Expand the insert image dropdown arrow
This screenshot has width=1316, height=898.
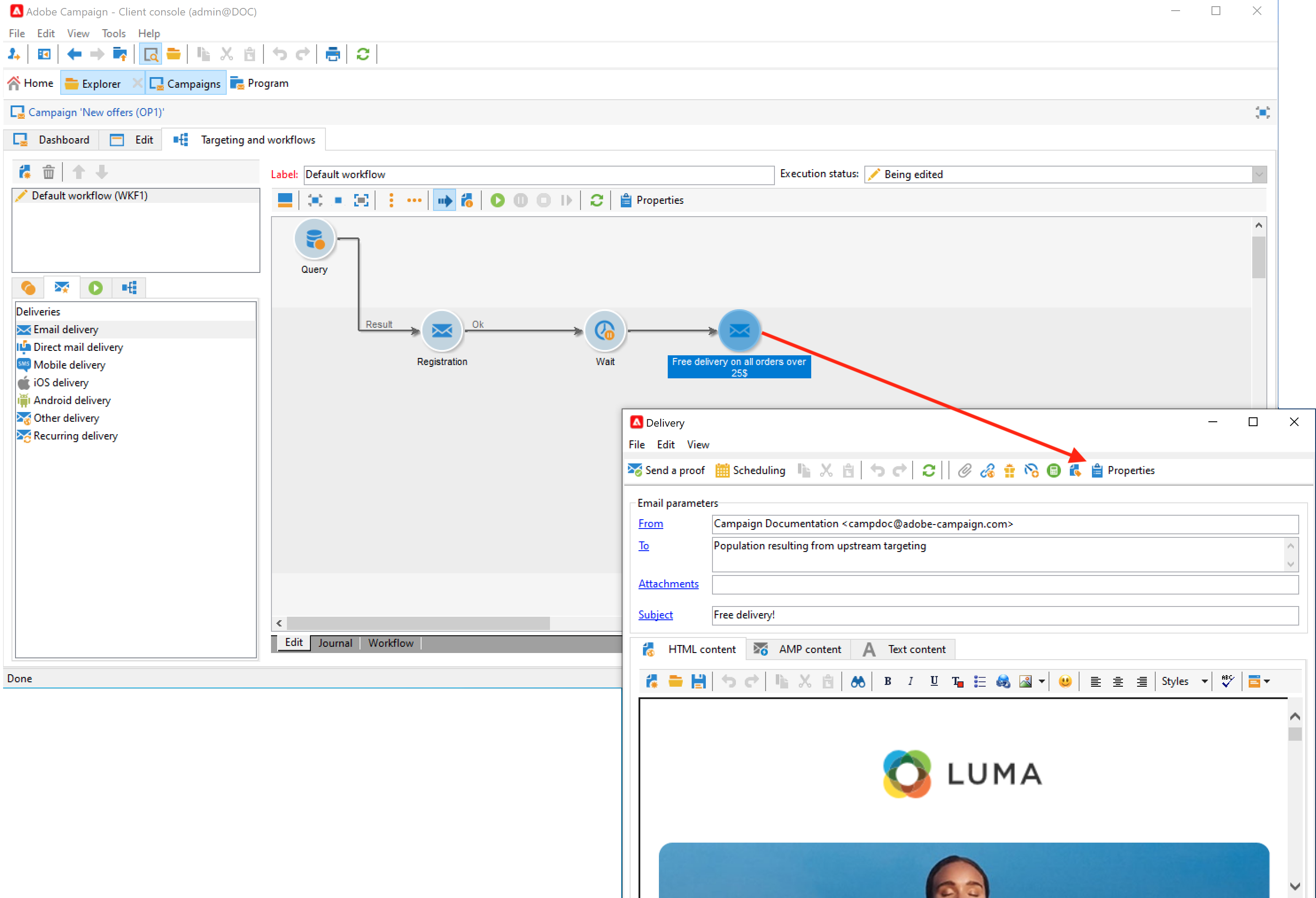[1041, 681]
